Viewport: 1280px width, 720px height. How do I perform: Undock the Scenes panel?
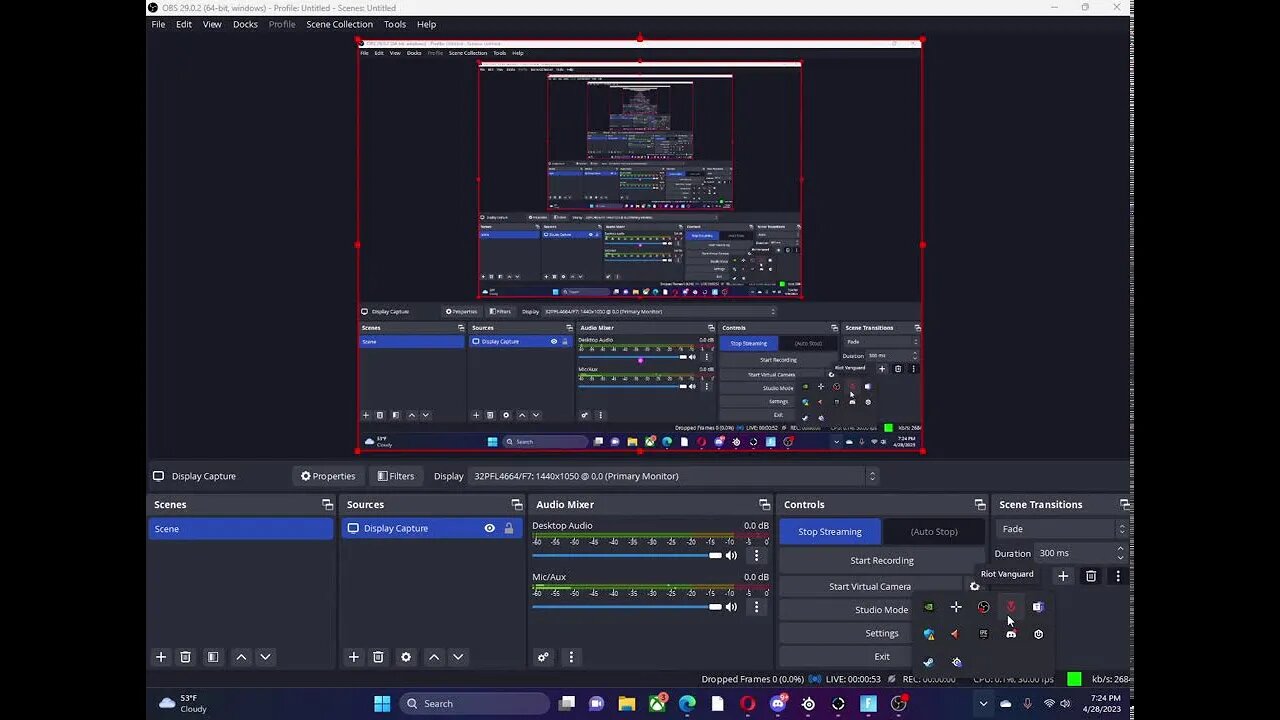click(327, 505)
